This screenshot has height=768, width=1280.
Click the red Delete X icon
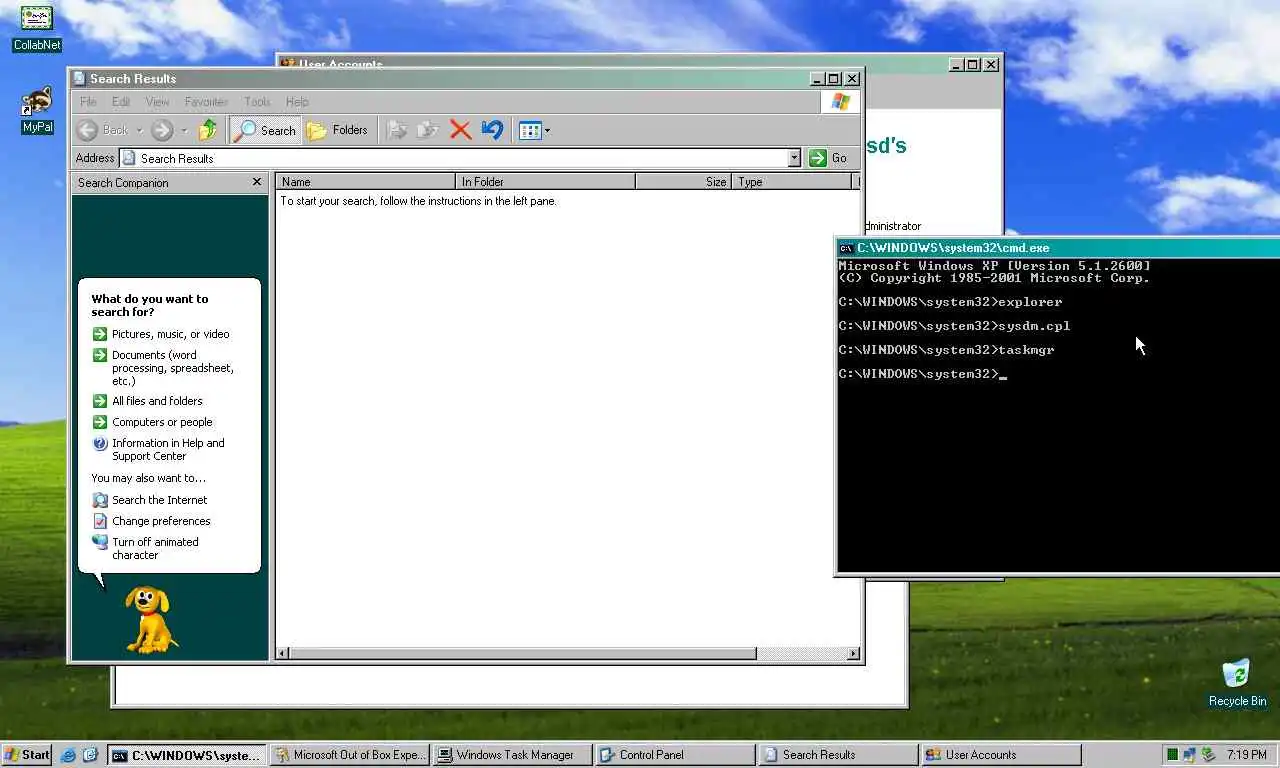tap(460, 130)
